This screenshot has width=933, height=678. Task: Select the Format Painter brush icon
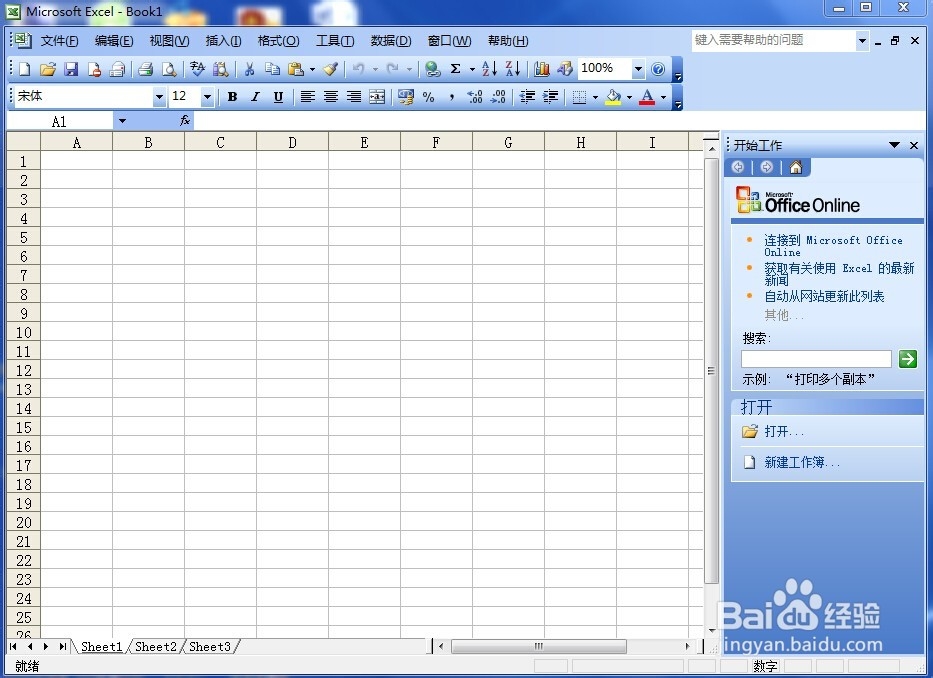[x=331, y=69]
